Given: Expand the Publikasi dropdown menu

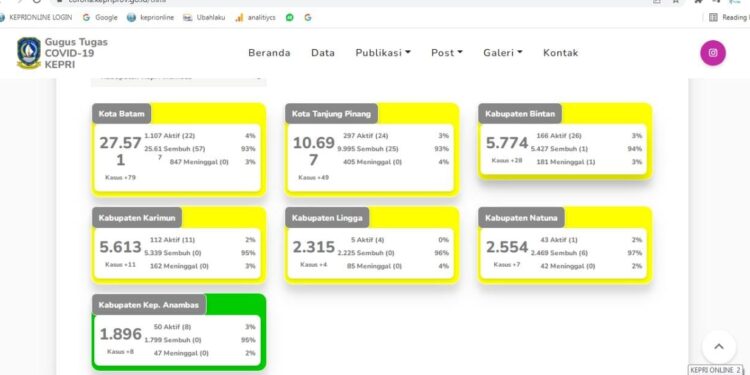Looking at the screenshot, I should (383, 53).
